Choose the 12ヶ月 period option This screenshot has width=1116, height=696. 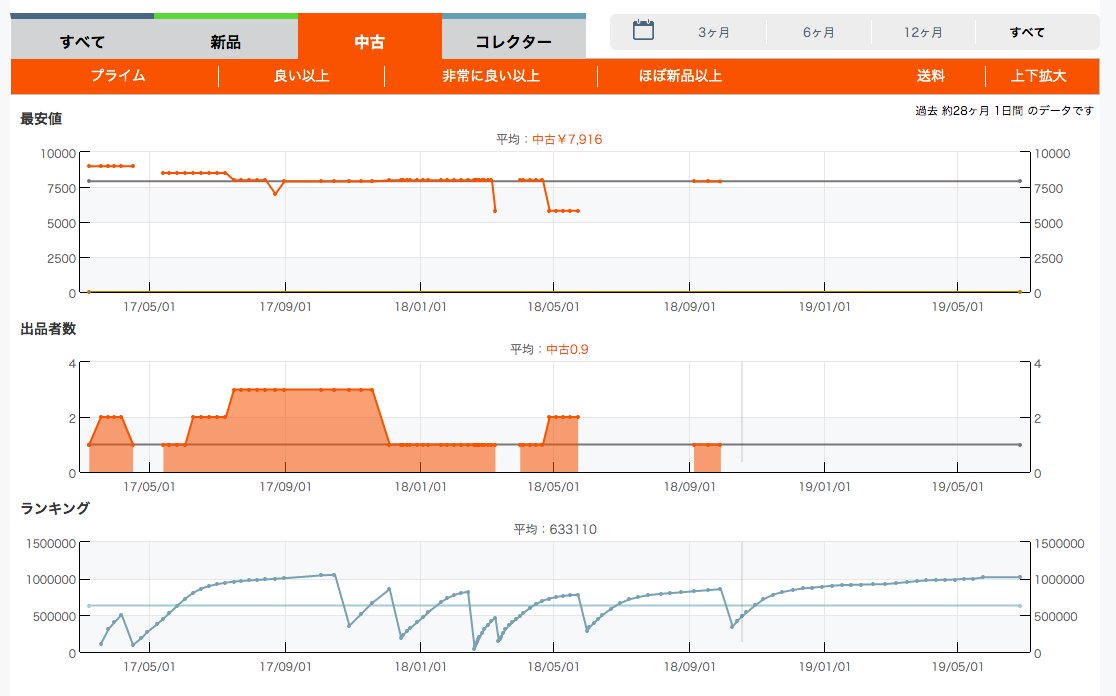pos(923,32)
